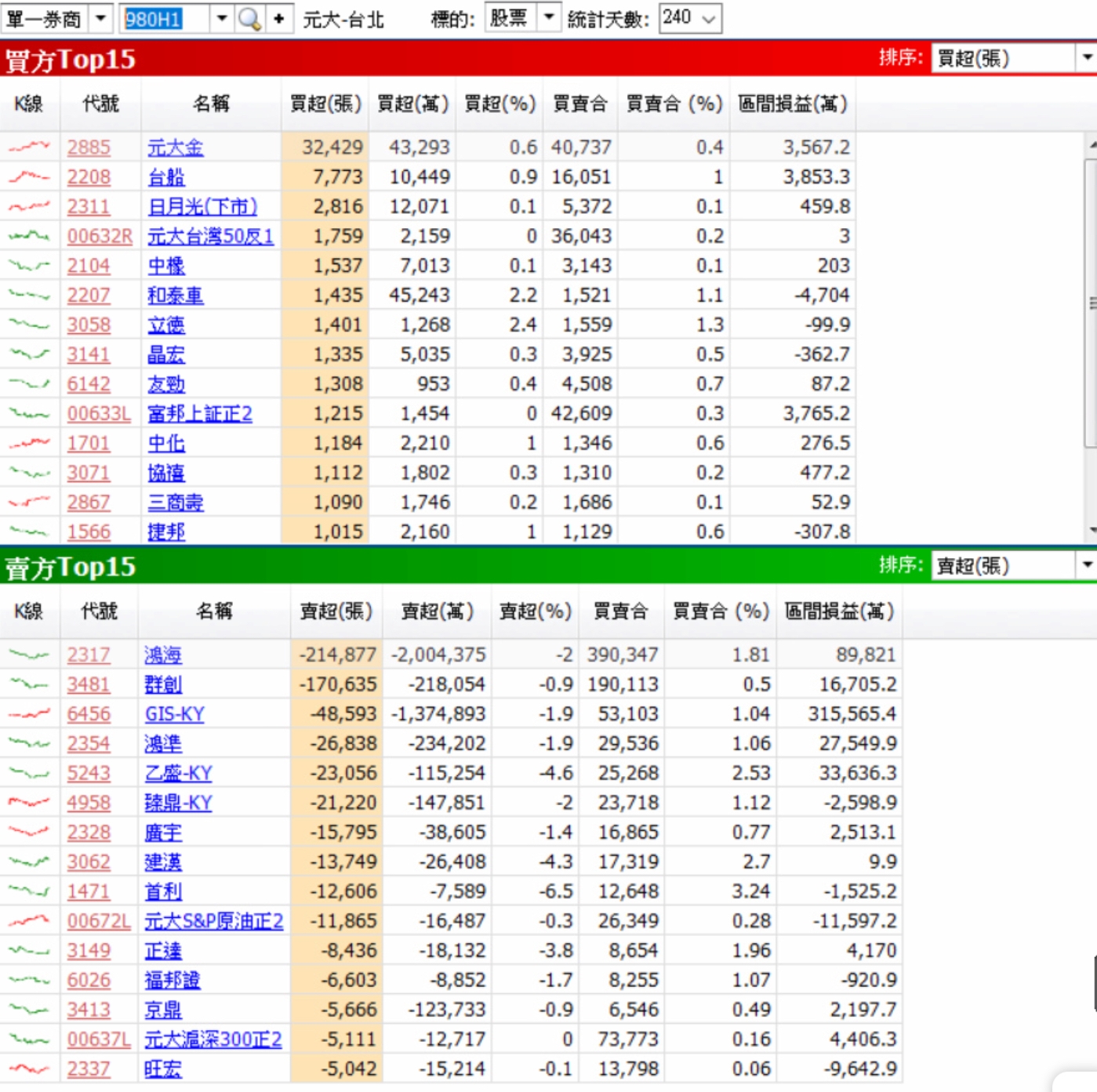This screenshot has width=1097, height=1092.
Task: Select the -214,877 sell volume cell
Action: [x=337, y=655]
